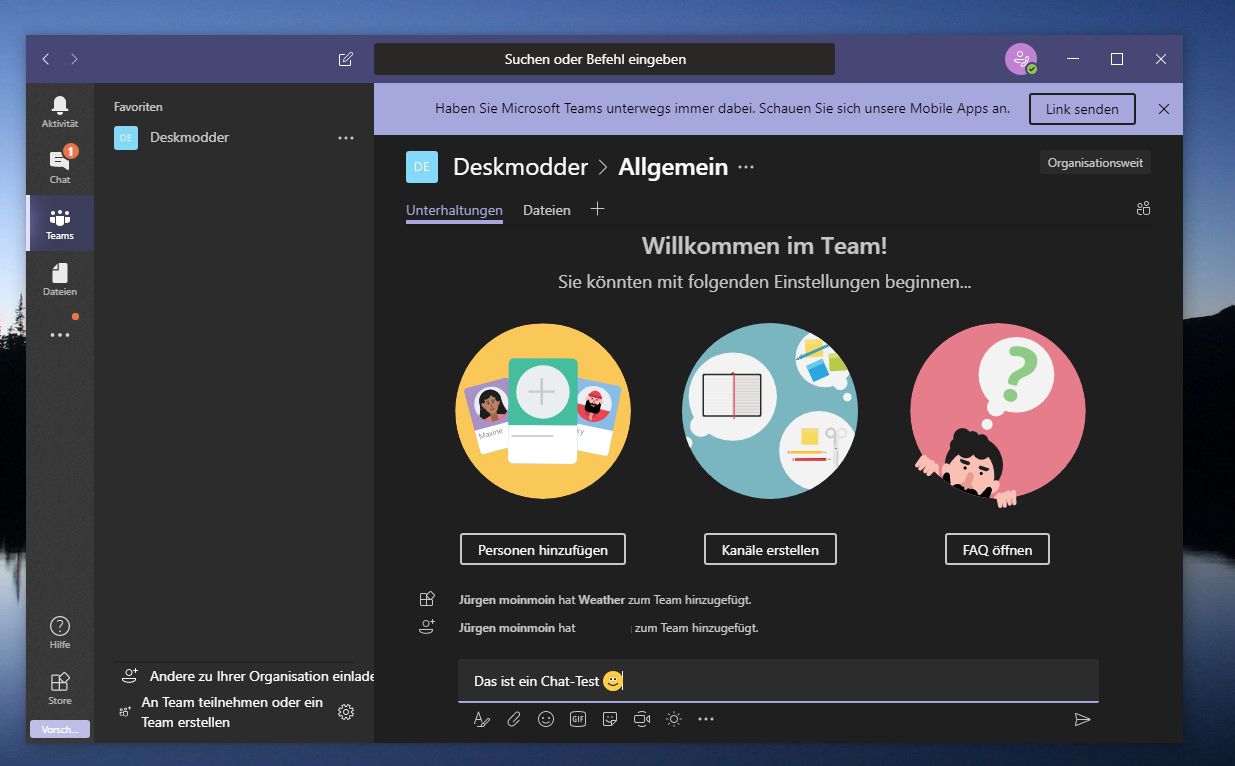This screenshot has width=1235, height=766.
Task: Click the message field with 'Das ist ein Chat-Test'
Action: [778, 681]
